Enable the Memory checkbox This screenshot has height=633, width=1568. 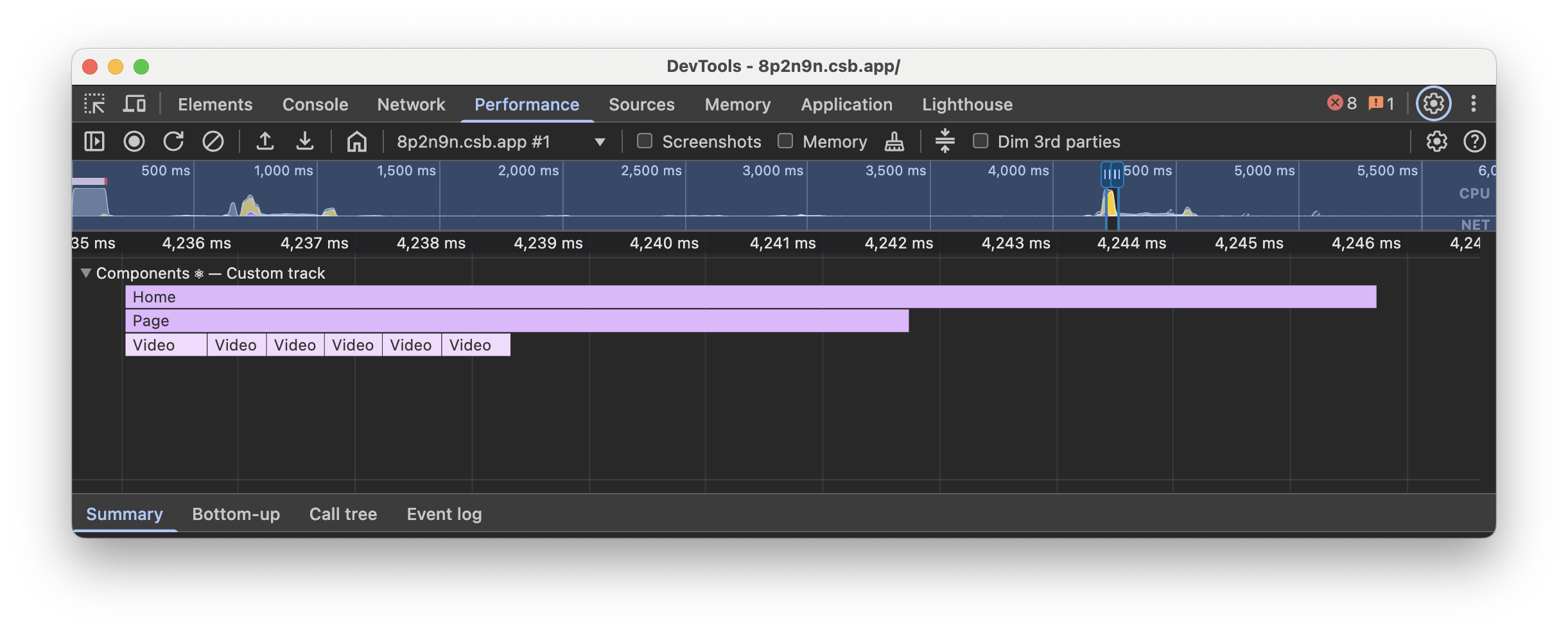(x=785, y=141)
